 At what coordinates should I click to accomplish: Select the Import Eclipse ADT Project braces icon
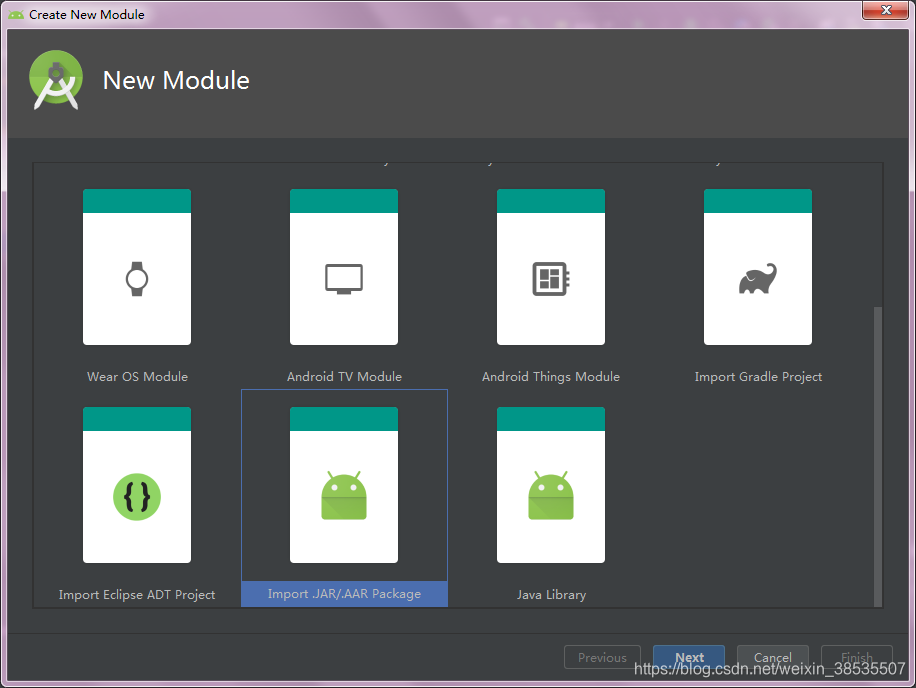tap(137, 497)
